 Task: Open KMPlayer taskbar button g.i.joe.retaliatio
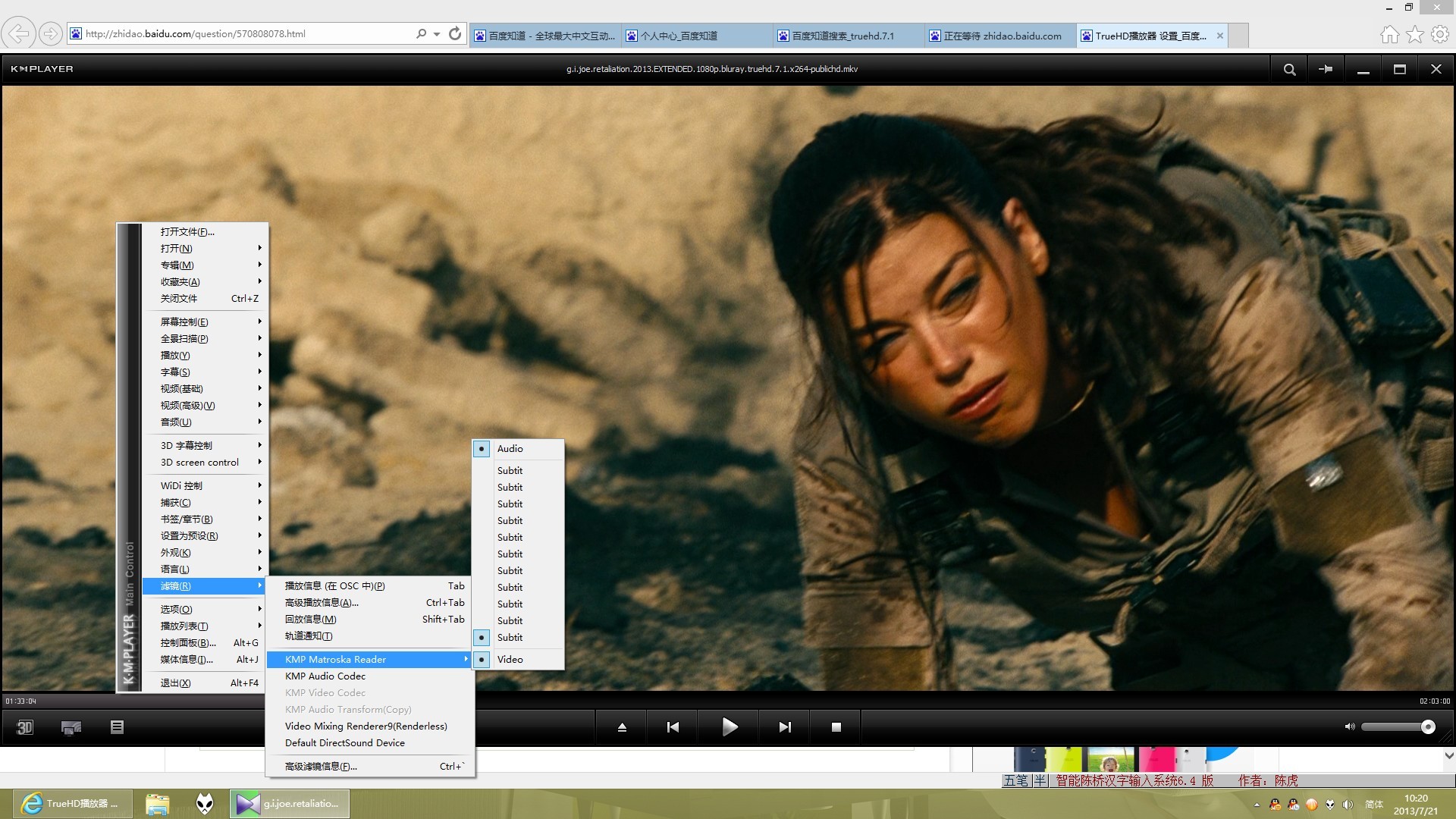(x=290, y=804)
